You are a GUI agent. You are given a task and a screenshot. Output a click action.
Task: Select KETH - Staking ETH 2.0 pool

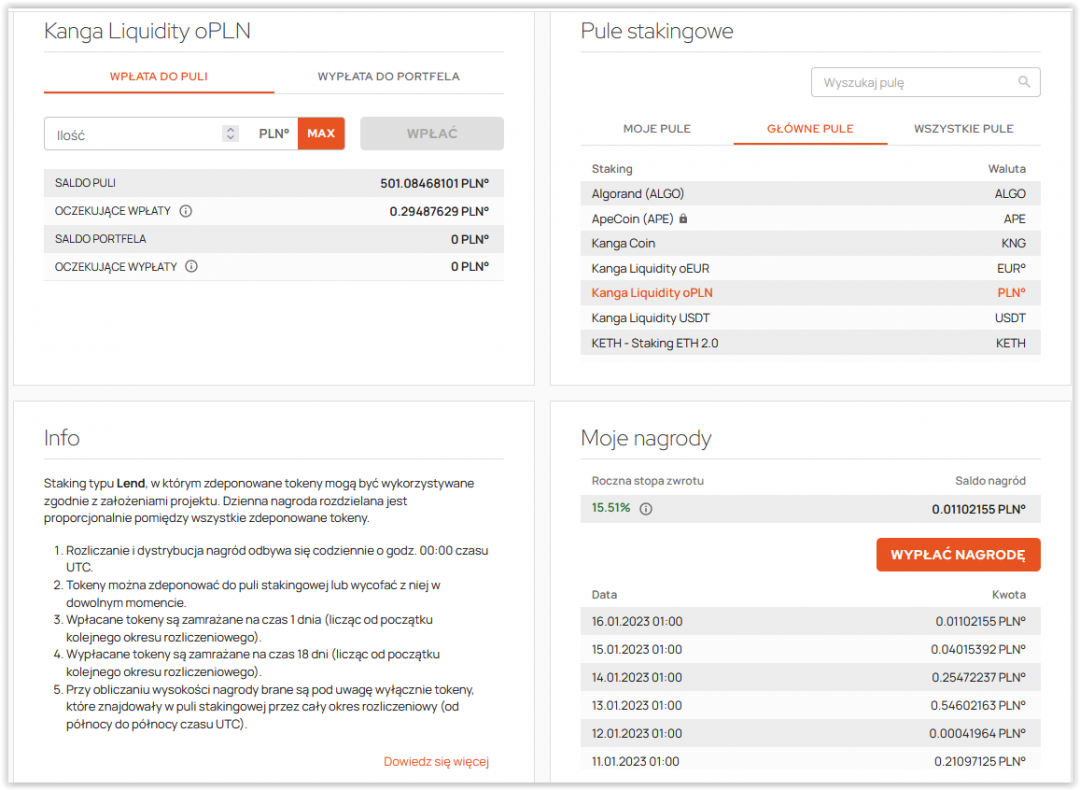[655, 343]
